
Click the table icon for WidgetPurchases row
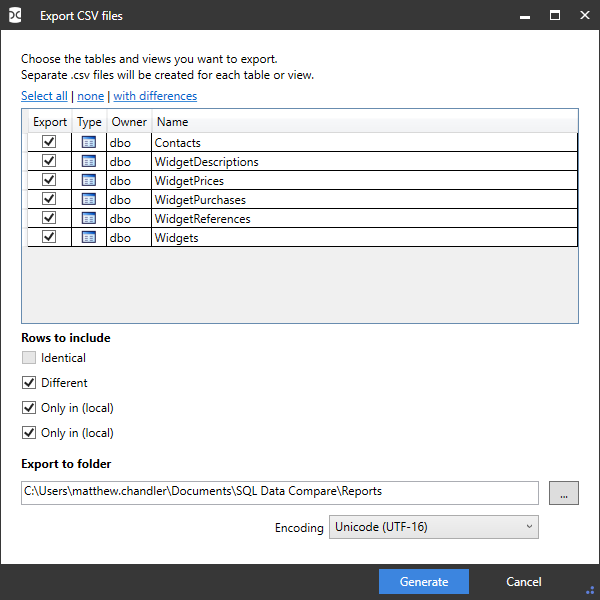pos(88,200)
